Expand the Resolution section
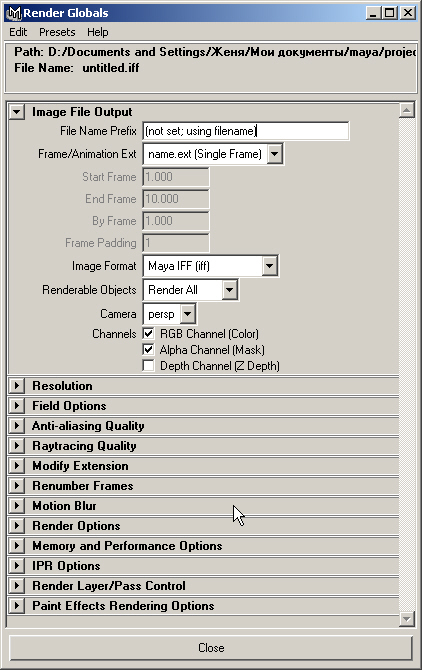 [17, 386]
